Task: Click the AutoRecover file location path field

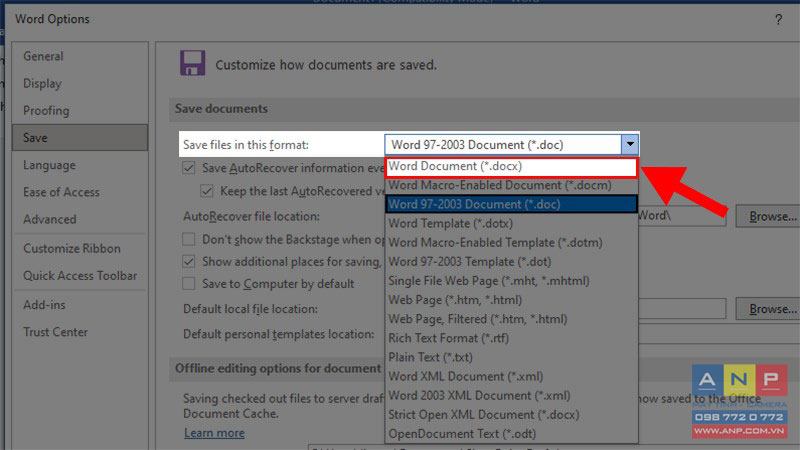Action: pyautogui.click(x=682, y=216)
